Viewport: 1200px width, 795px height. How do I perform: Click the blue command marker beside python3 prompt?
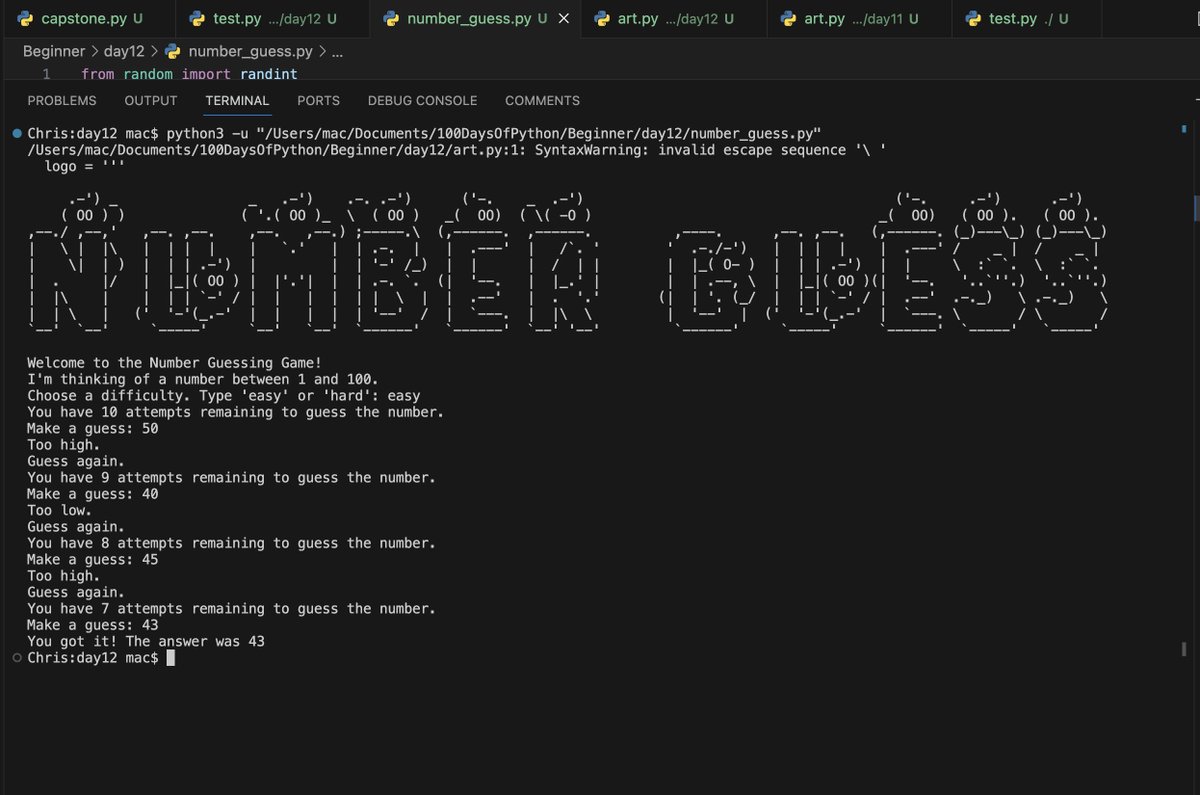[x=16, y=134]
